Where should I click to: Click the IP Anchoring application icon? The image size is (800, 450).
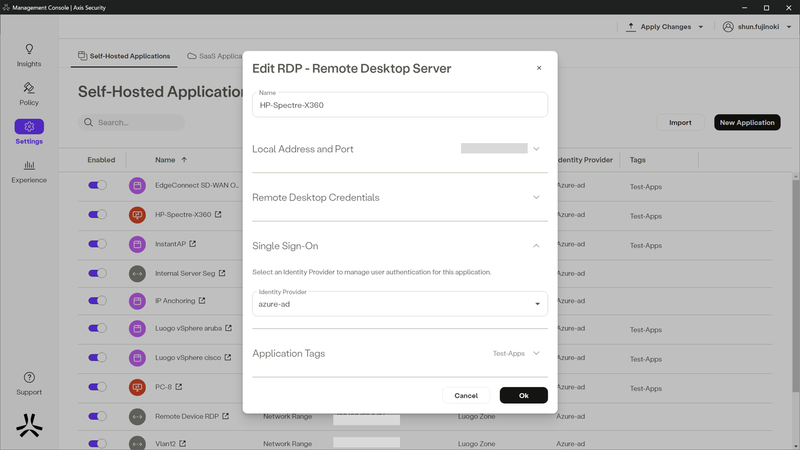137,301
